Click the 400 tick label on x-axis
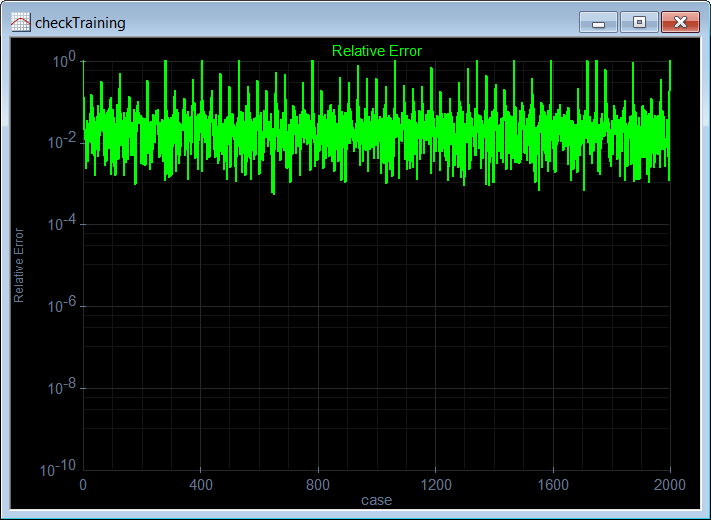 pos(200,485)
